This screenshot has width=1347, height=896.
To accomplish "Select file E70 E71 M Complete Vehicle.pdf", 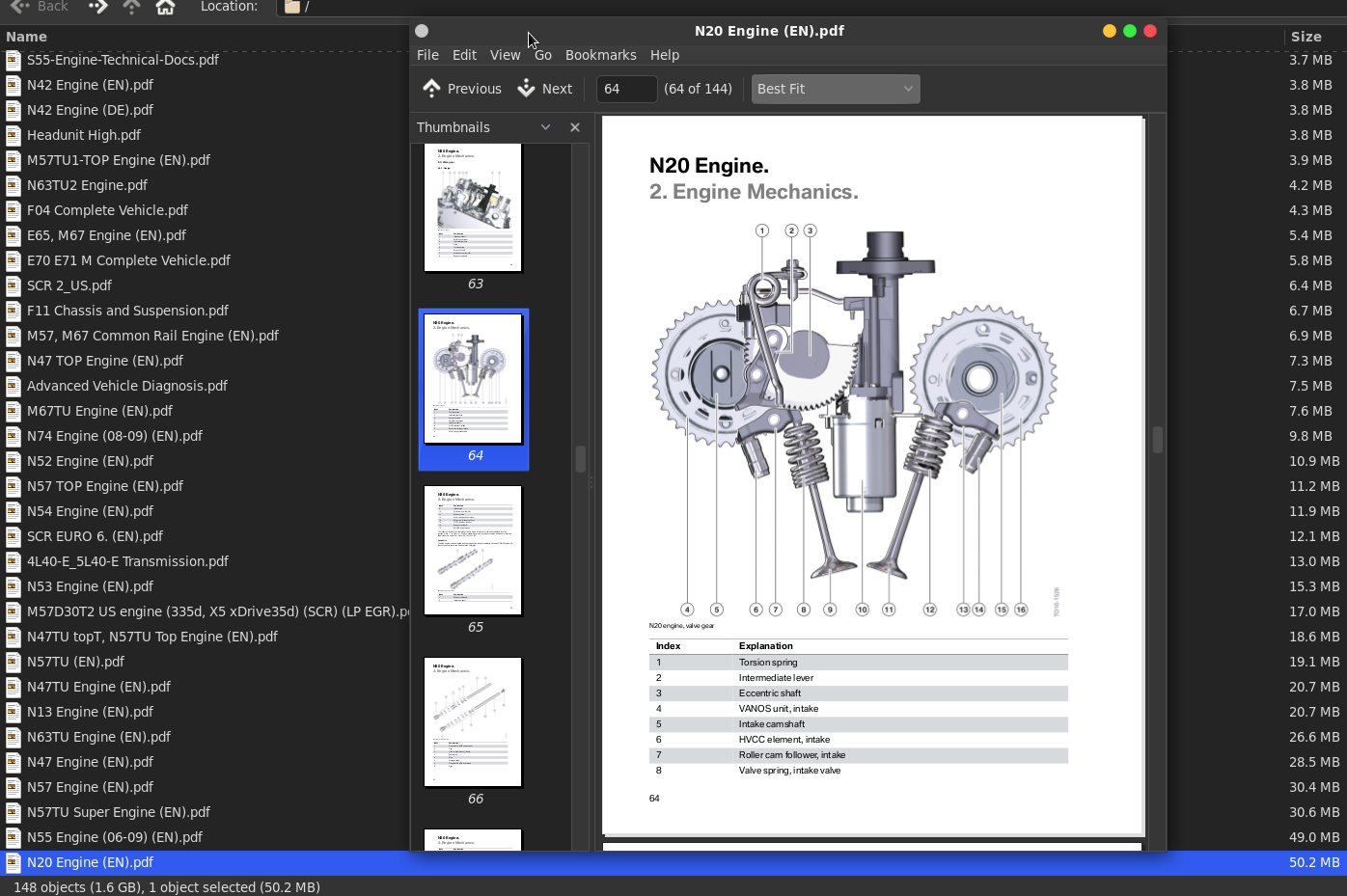I will (128, 260).
